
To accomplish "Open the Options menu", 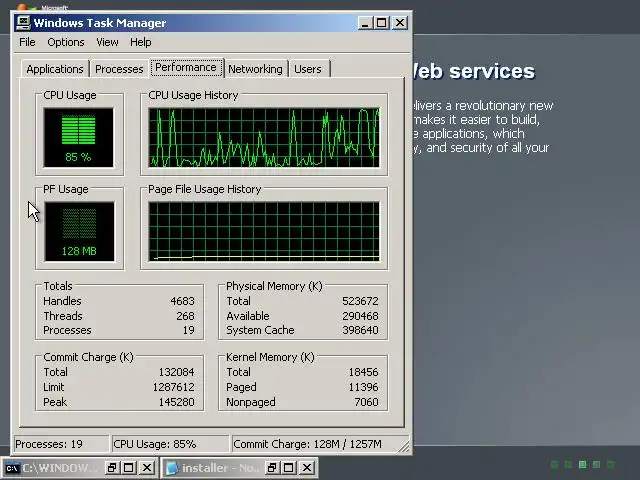I will (x=66, y=42).
